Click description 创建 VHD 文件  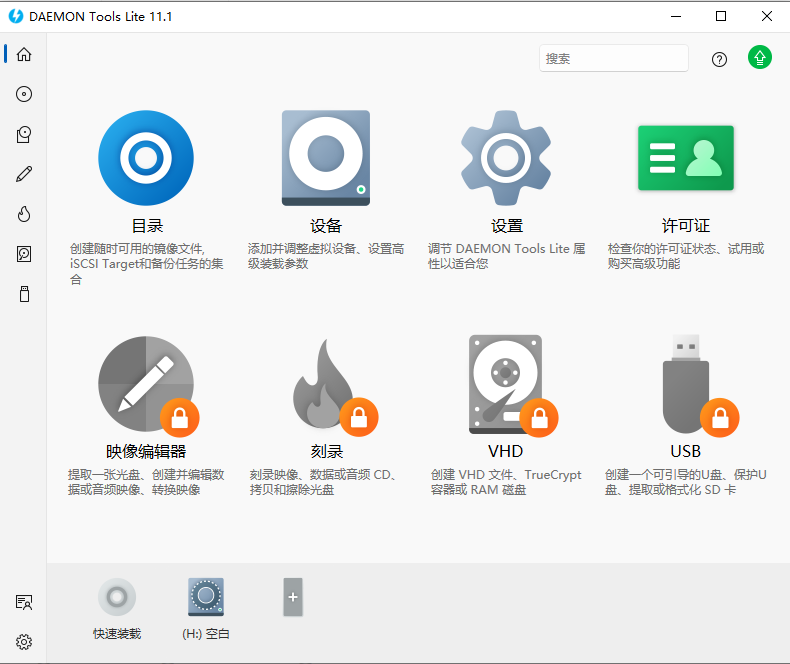click(506, 482)
